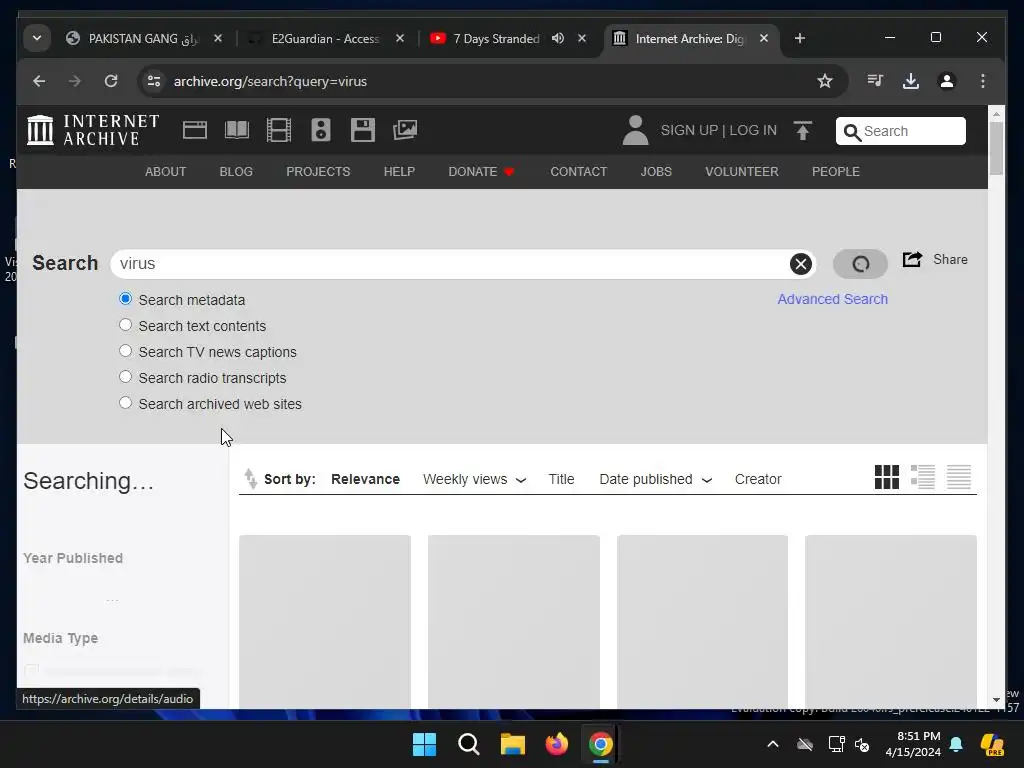
Task: Reload the page
Action: [111, 81]
